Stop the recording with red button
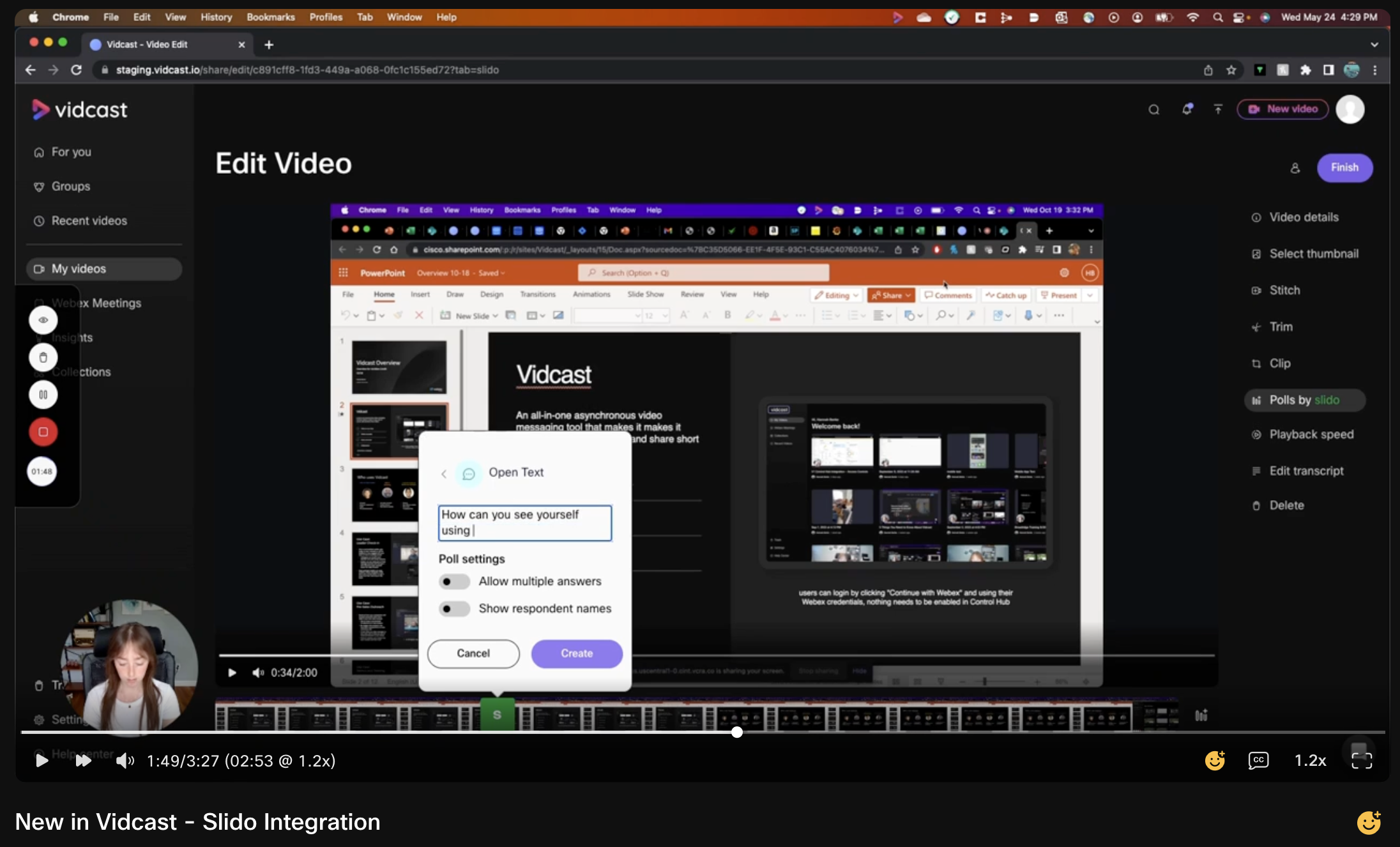 (x=43, y=432)
